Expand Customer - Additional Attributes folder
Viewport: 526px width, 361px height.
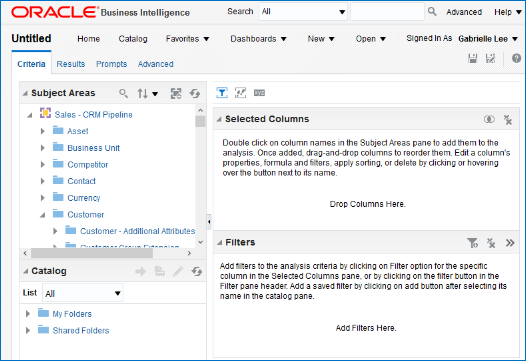[55, 231]
